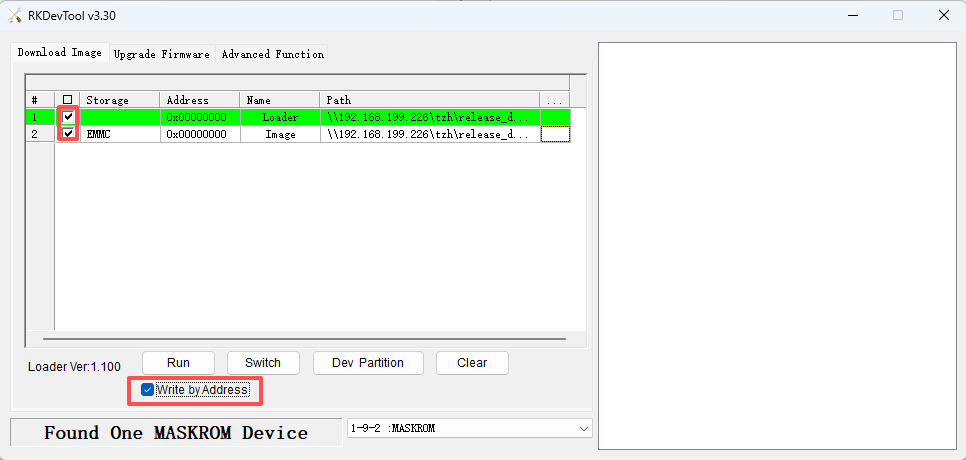Click the EMMC storage cell in row 2
Viewport: 966px width, 460px height.
[119, 134]
